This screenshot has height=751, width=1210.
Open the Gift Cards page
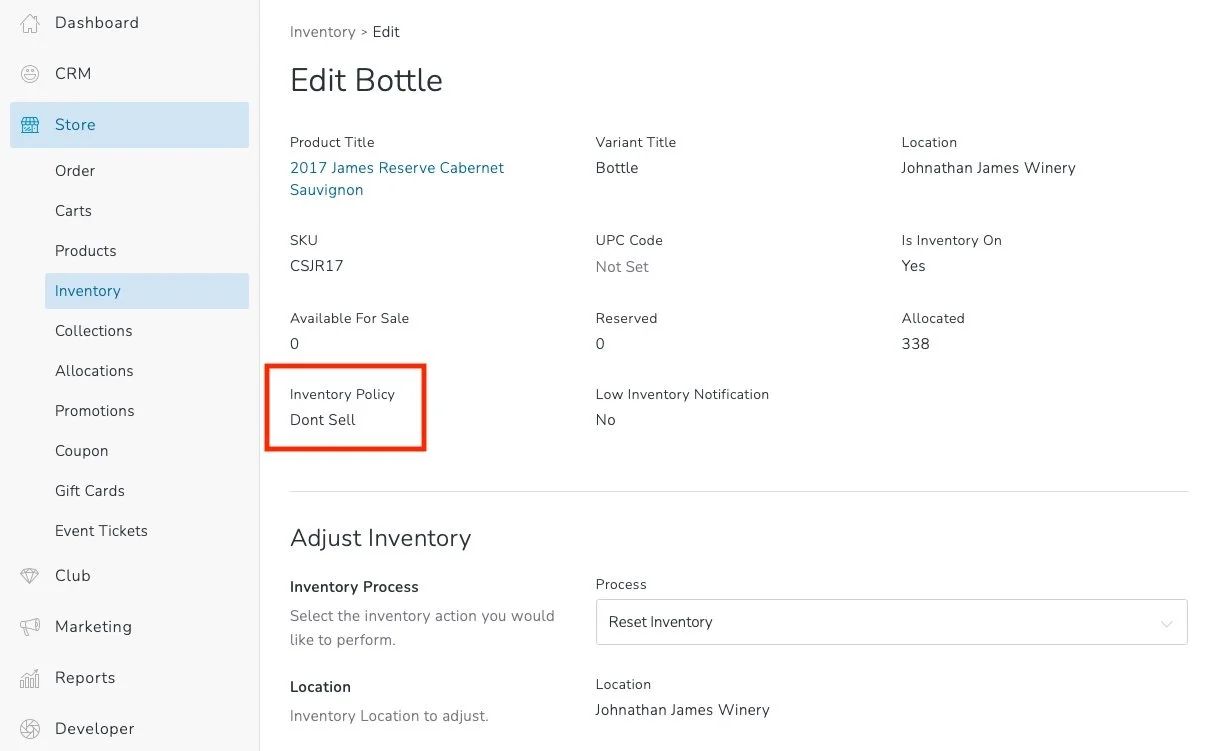click(x=89, y=491)
